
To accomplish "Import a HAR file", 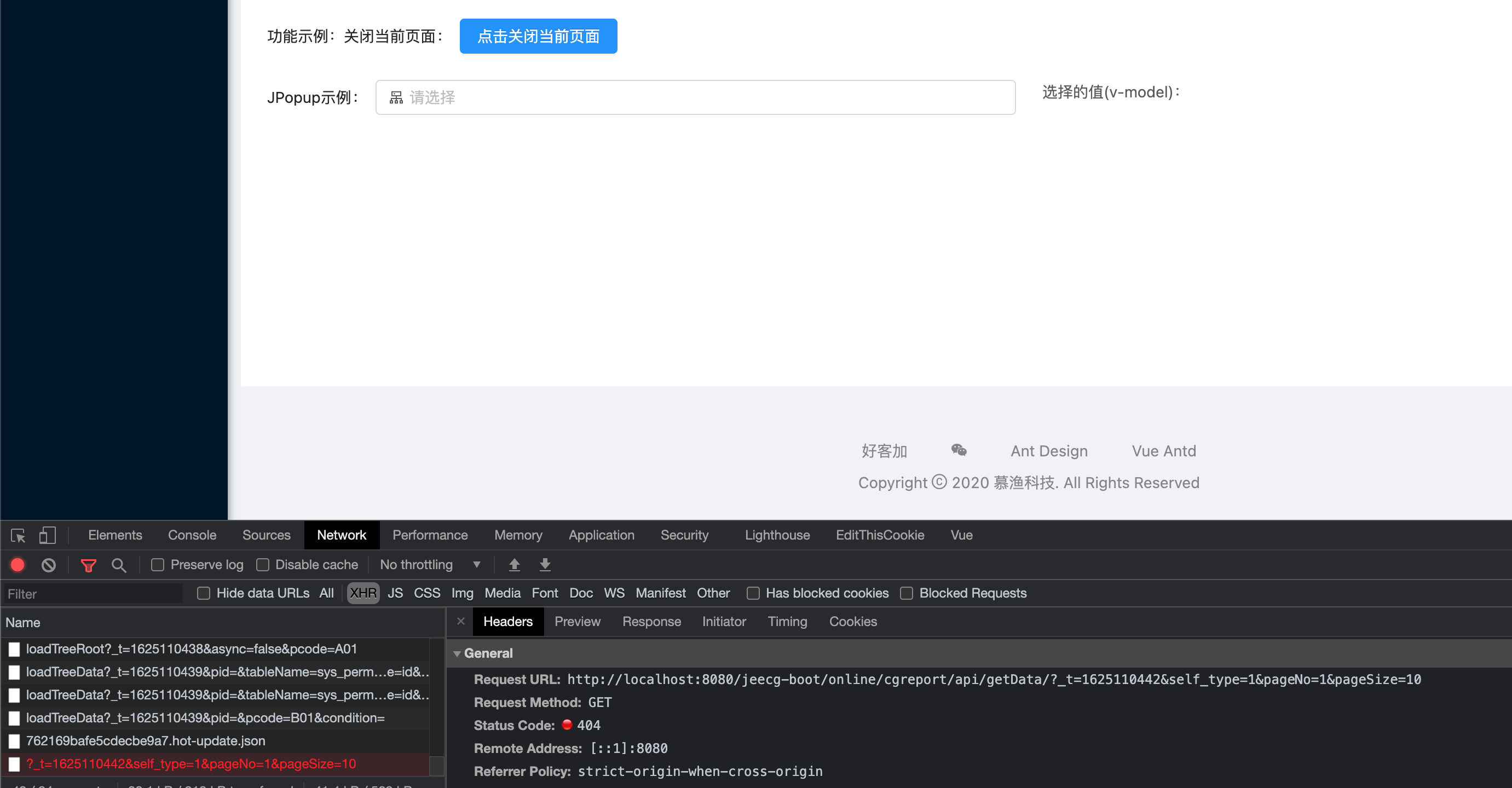I will 515,564.
